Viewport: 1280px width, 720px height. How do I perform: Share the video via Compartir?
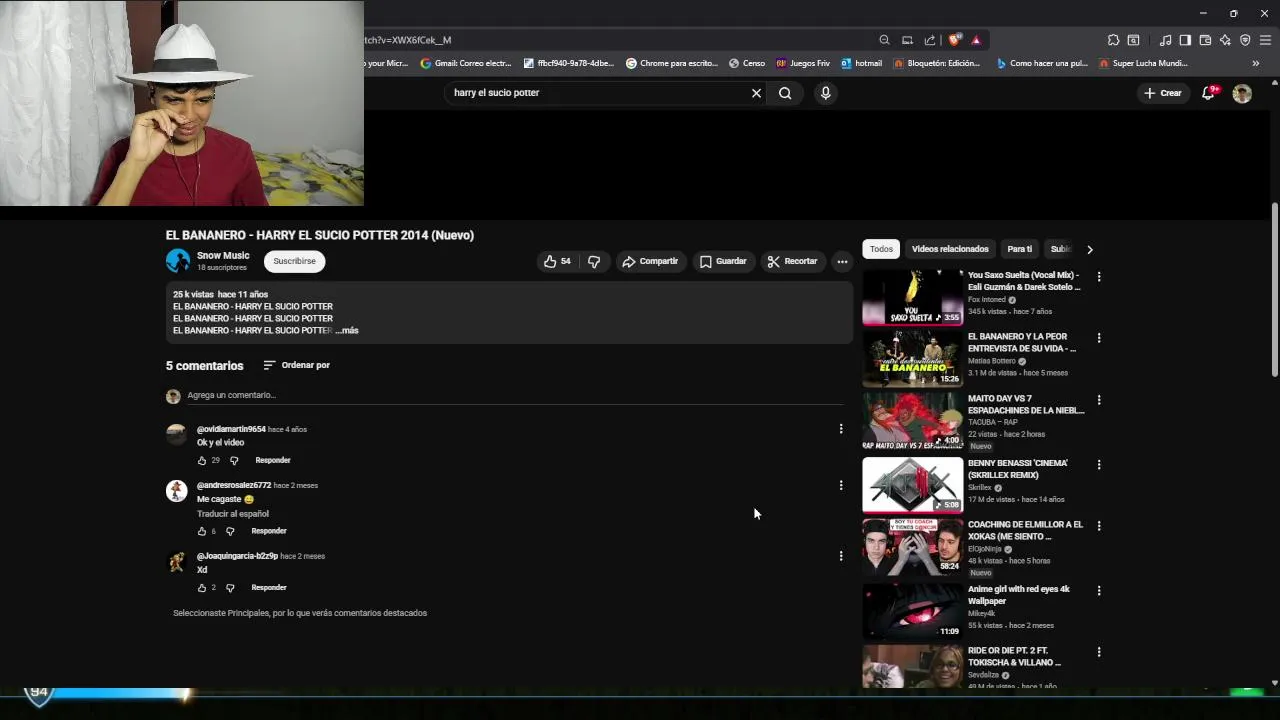coord(650,261)
